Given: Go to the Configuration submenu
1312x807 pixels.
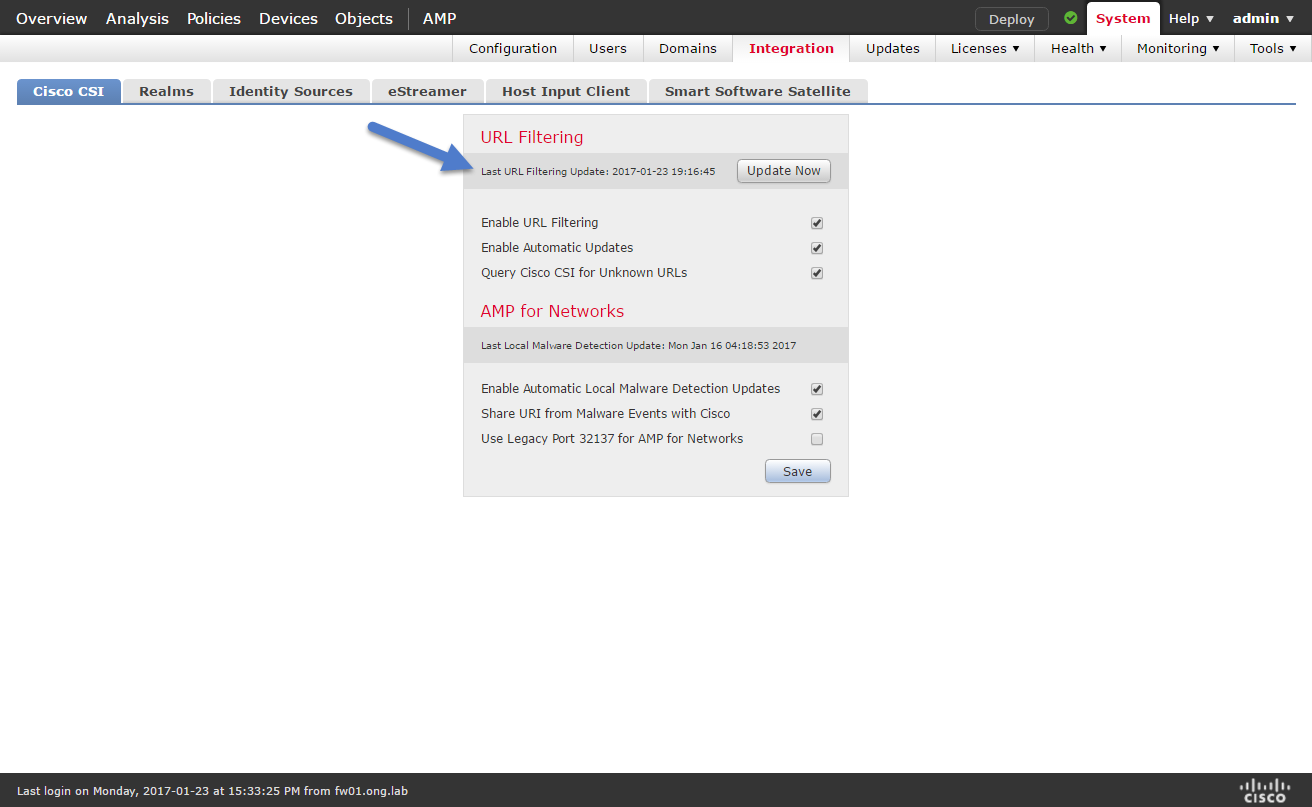Looking at the screenshot, I should (x=513, y=48).
